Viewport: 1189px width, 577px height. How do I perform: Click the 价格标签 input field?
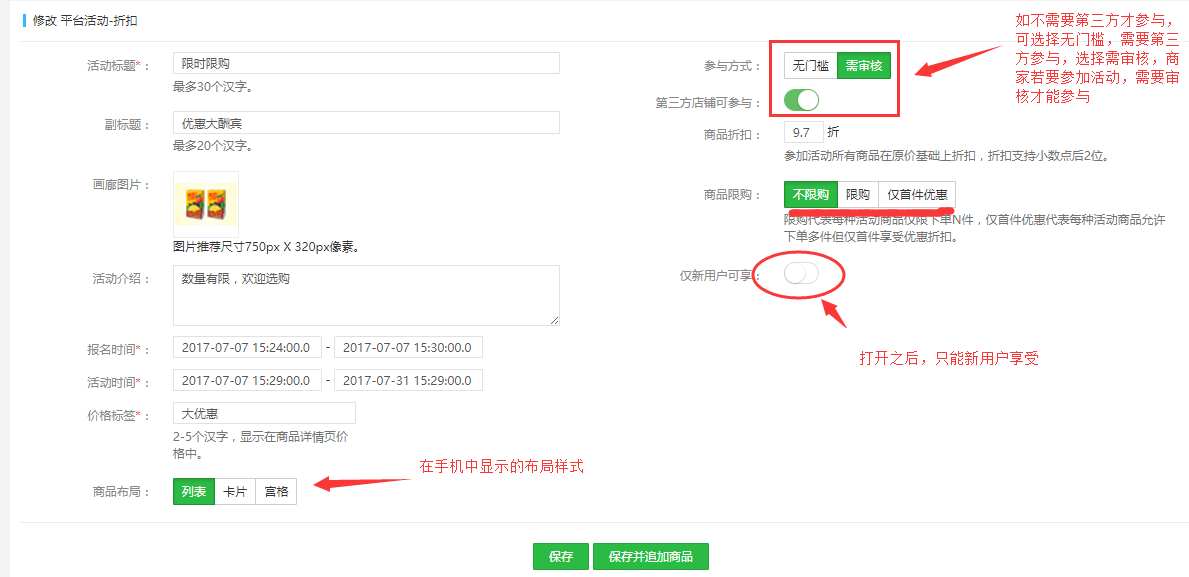pyautogui.click(x=264, y=413)
